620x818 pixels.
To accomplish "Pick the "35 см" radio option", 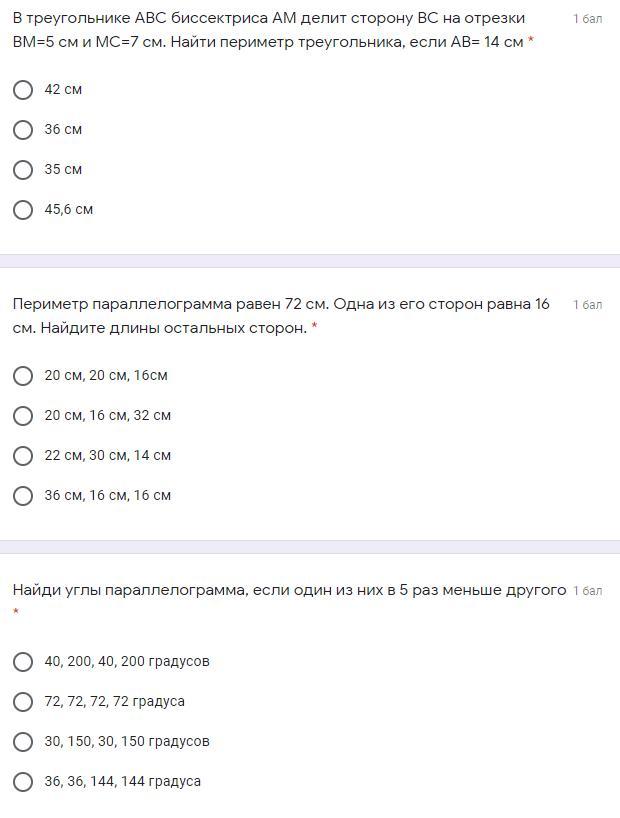I will [x=23, y=170].
